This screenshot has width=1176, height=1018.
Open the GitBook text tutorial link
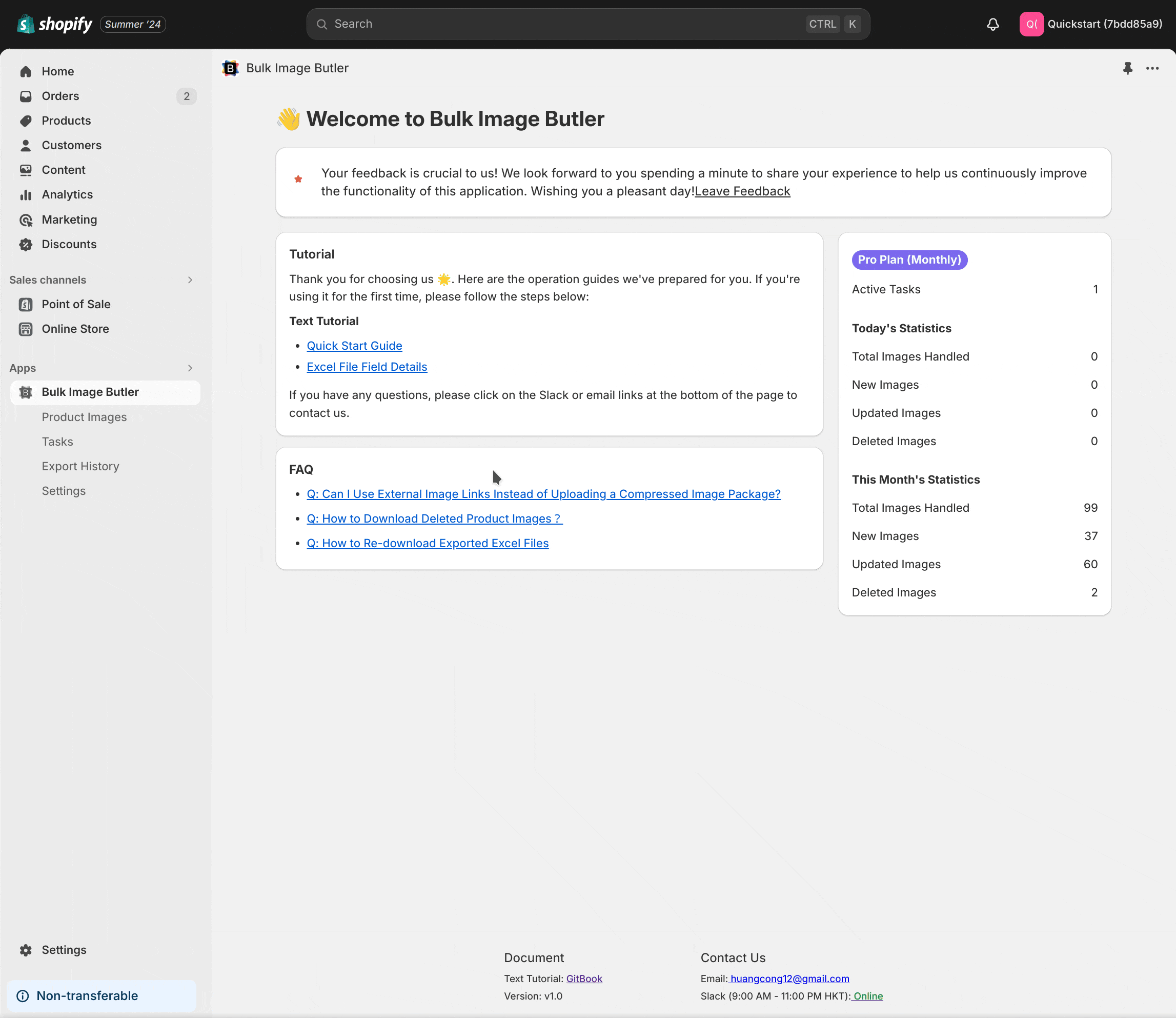click(584, 979)
